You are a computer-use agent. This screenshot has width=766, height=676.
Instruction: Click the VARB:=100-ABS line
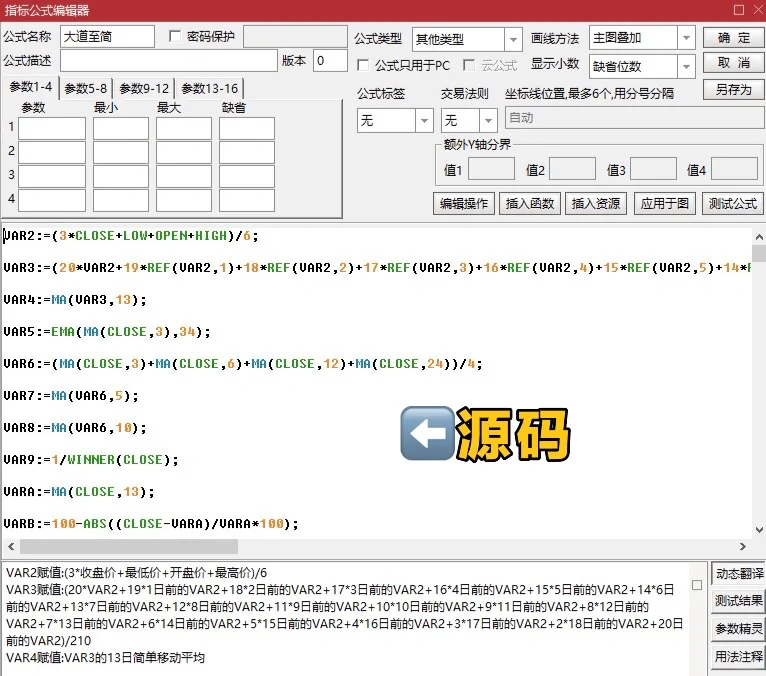click(x=151, y=524)
